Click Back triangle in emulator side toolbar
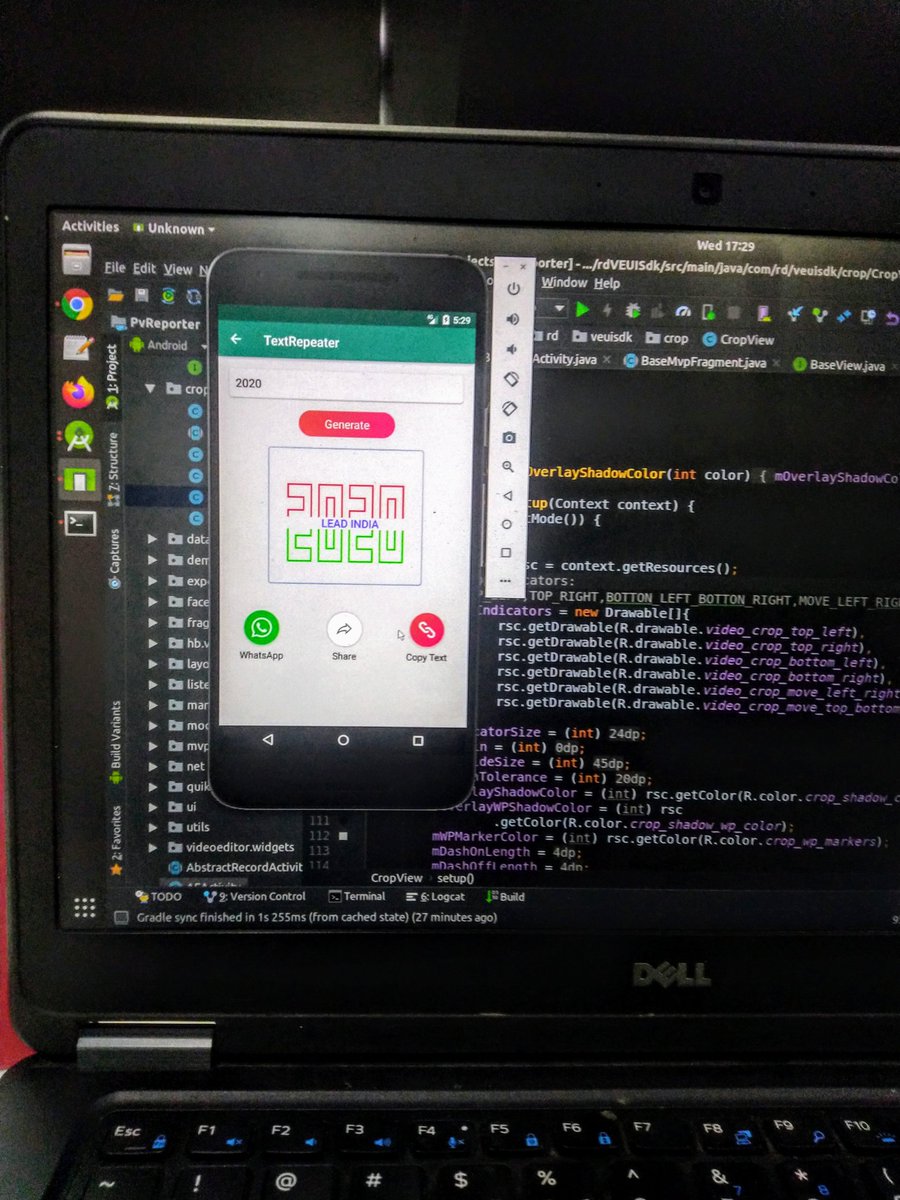The height and width of the screenshot is (1200, 900). (x=507, y=495)
